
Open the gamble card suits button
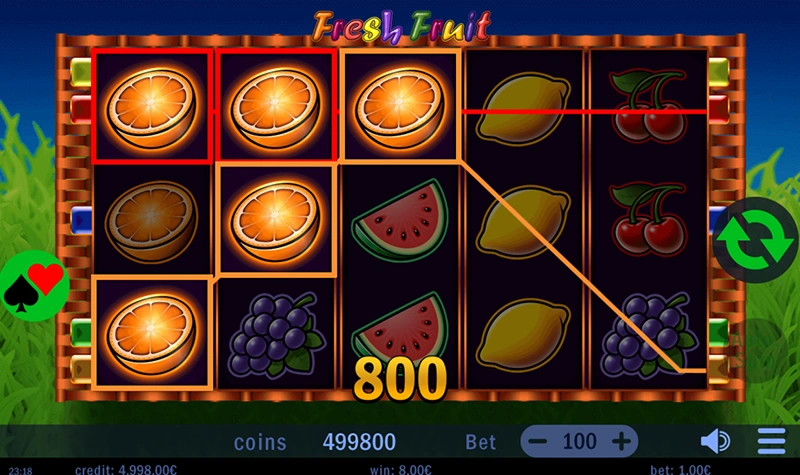[x=35, y=286]
